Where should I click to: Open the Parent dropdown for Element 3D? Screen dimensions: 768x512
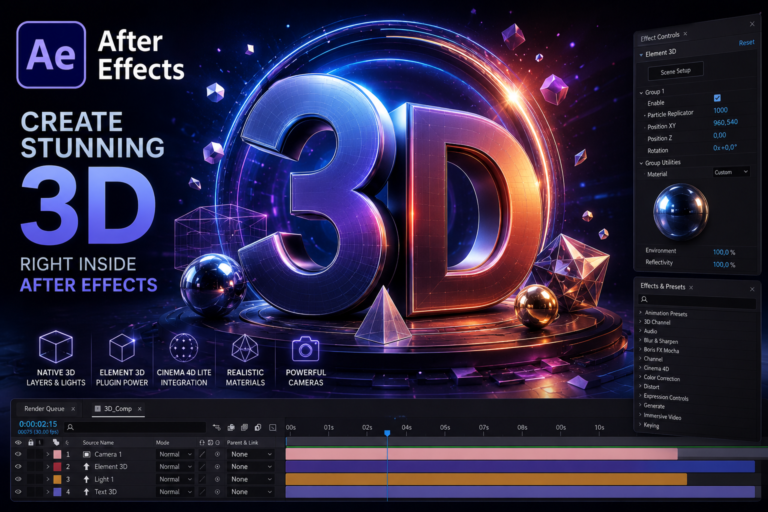(x=251, y=466)
